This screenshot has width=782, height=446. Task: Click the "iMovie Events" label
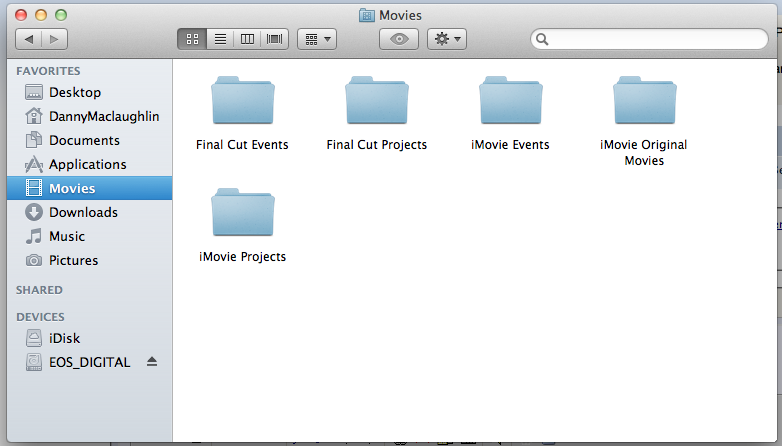click(x=510, y=145)
